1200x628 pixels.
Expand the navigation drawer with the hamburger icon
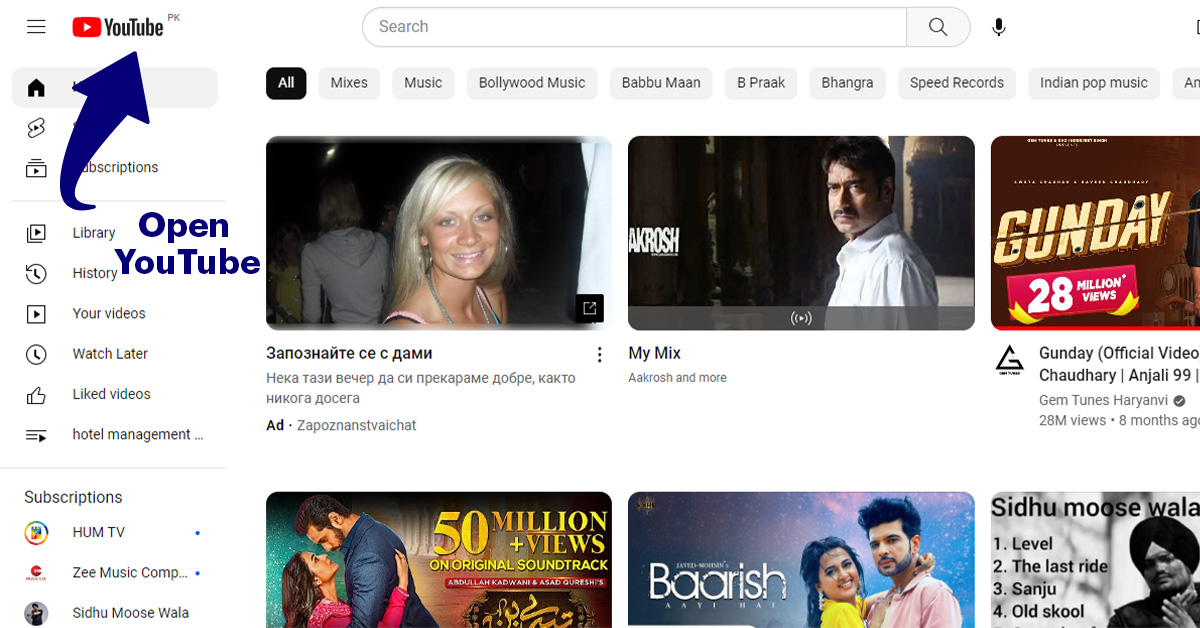pos(36,26)
